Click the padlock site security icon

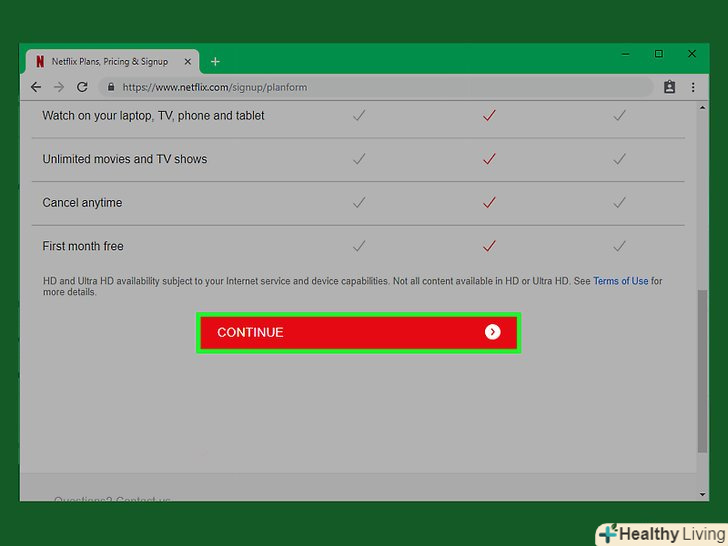(x=110, y=87)
